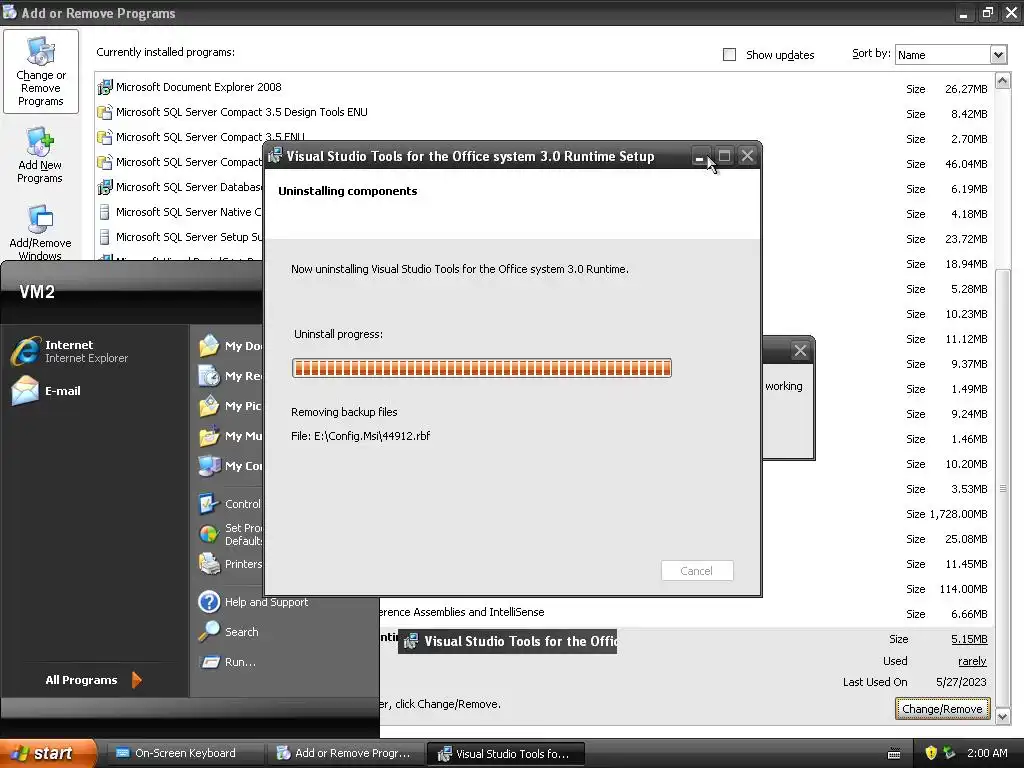
Task: Click the Uninstall progress bar
Action: [x=482, y=368]
